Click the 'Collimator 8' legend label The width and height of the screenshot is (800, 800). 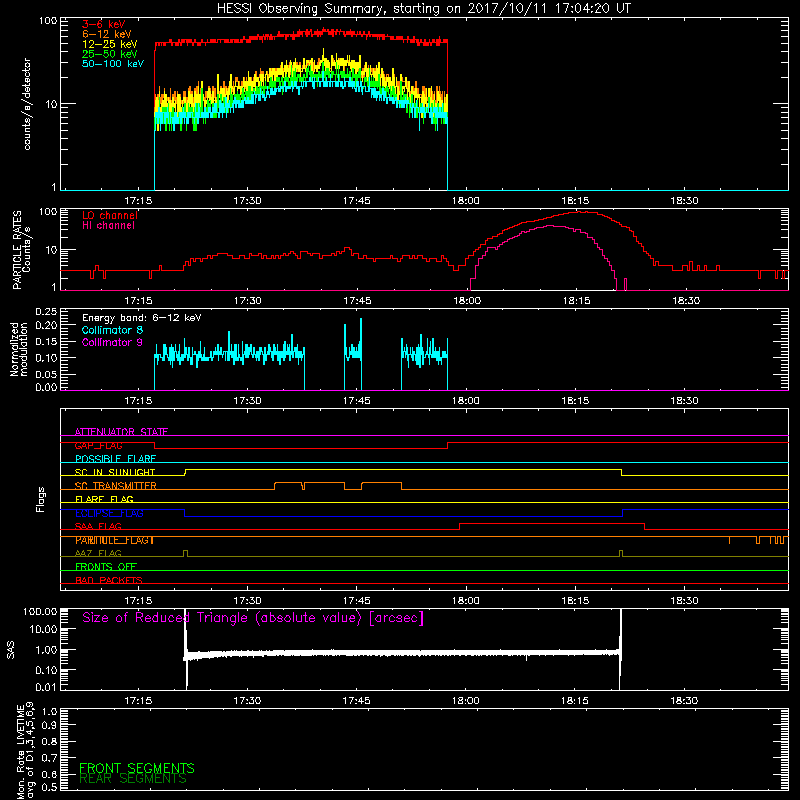click(x=112, y=330)
